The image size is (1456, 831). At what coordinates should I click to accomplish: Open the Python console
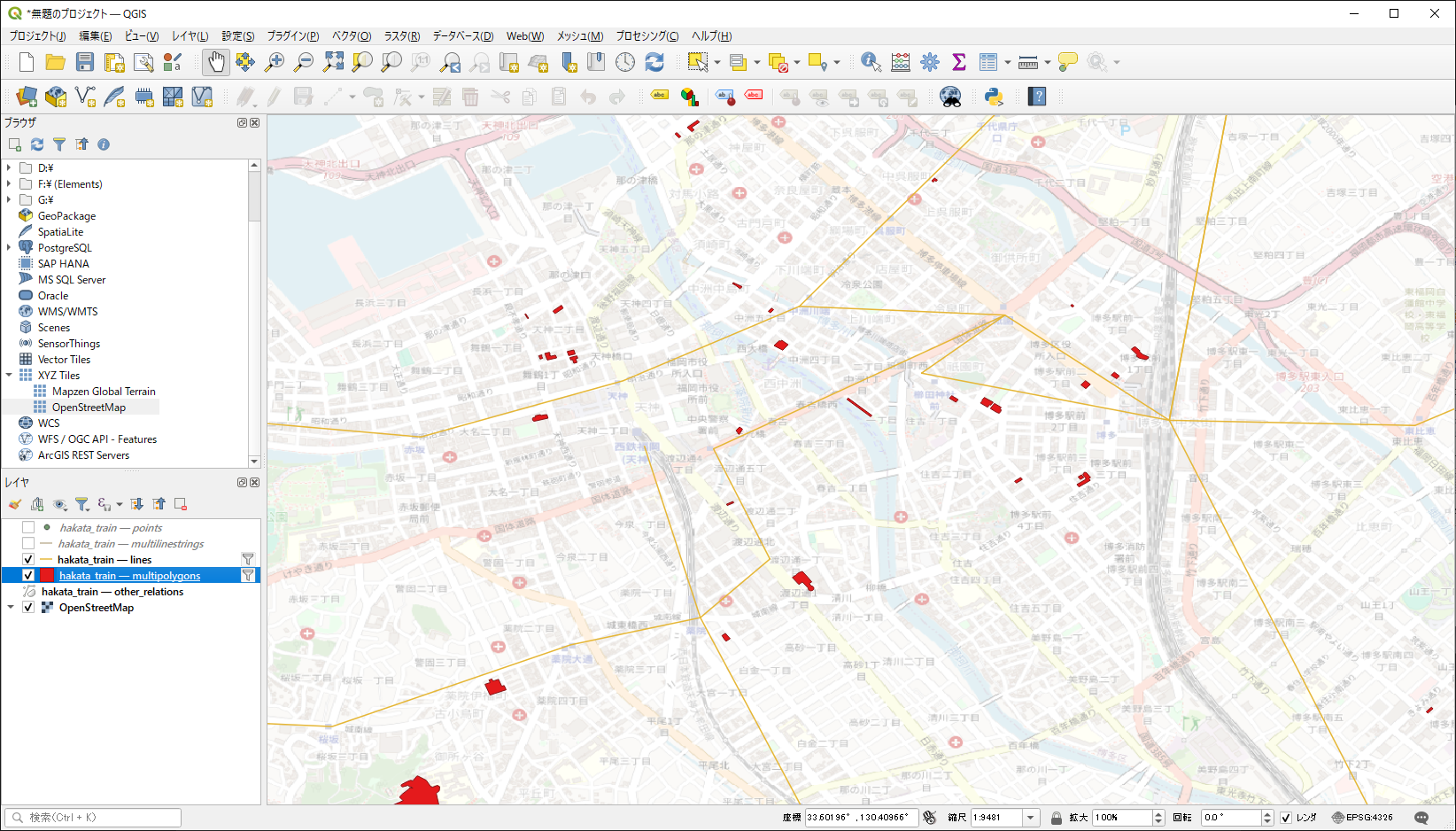tap(994, 97)
